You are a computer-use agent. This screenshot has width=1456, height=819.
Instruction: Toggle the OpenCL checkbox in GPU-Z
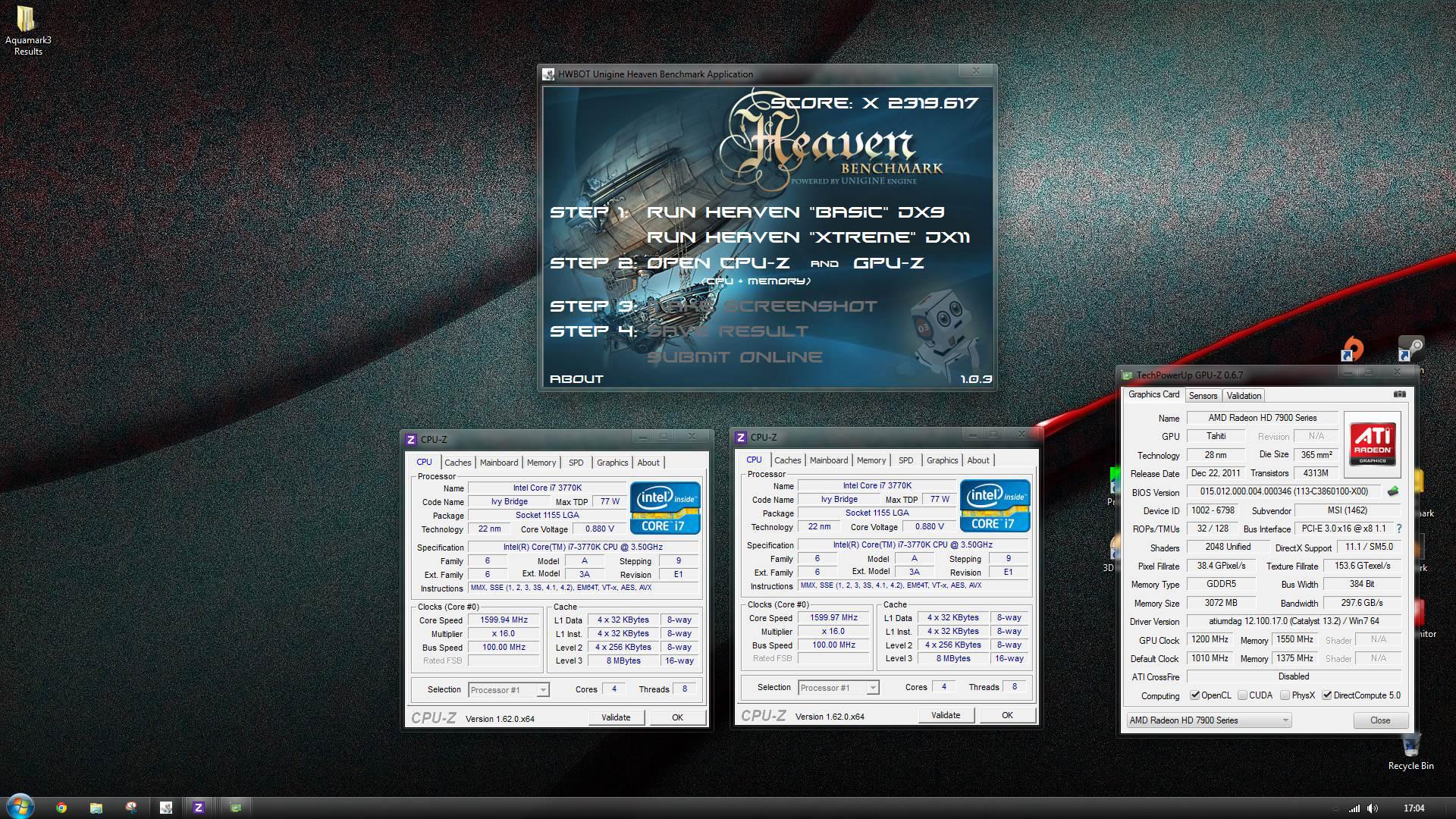click(1195, 695)
